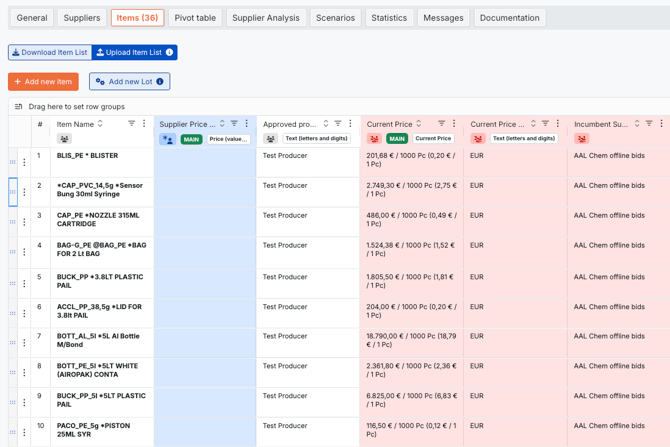The width and height of the screenshot is (670, 447).
Task: Open row menu for BUCK_PP 3.8LT item
Action: (x=24, y=284)
